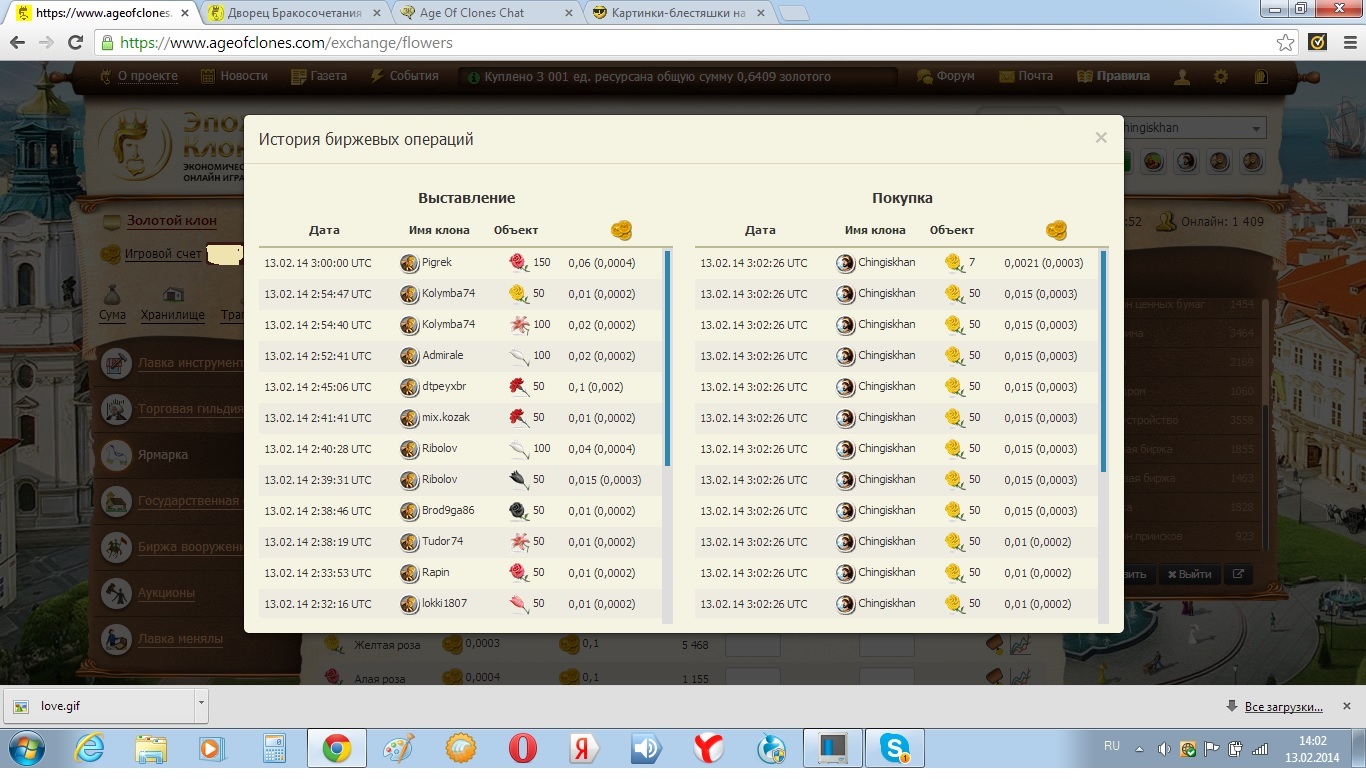
Task: Click the Все загрузки link
Action: [x=1283, y=707]
